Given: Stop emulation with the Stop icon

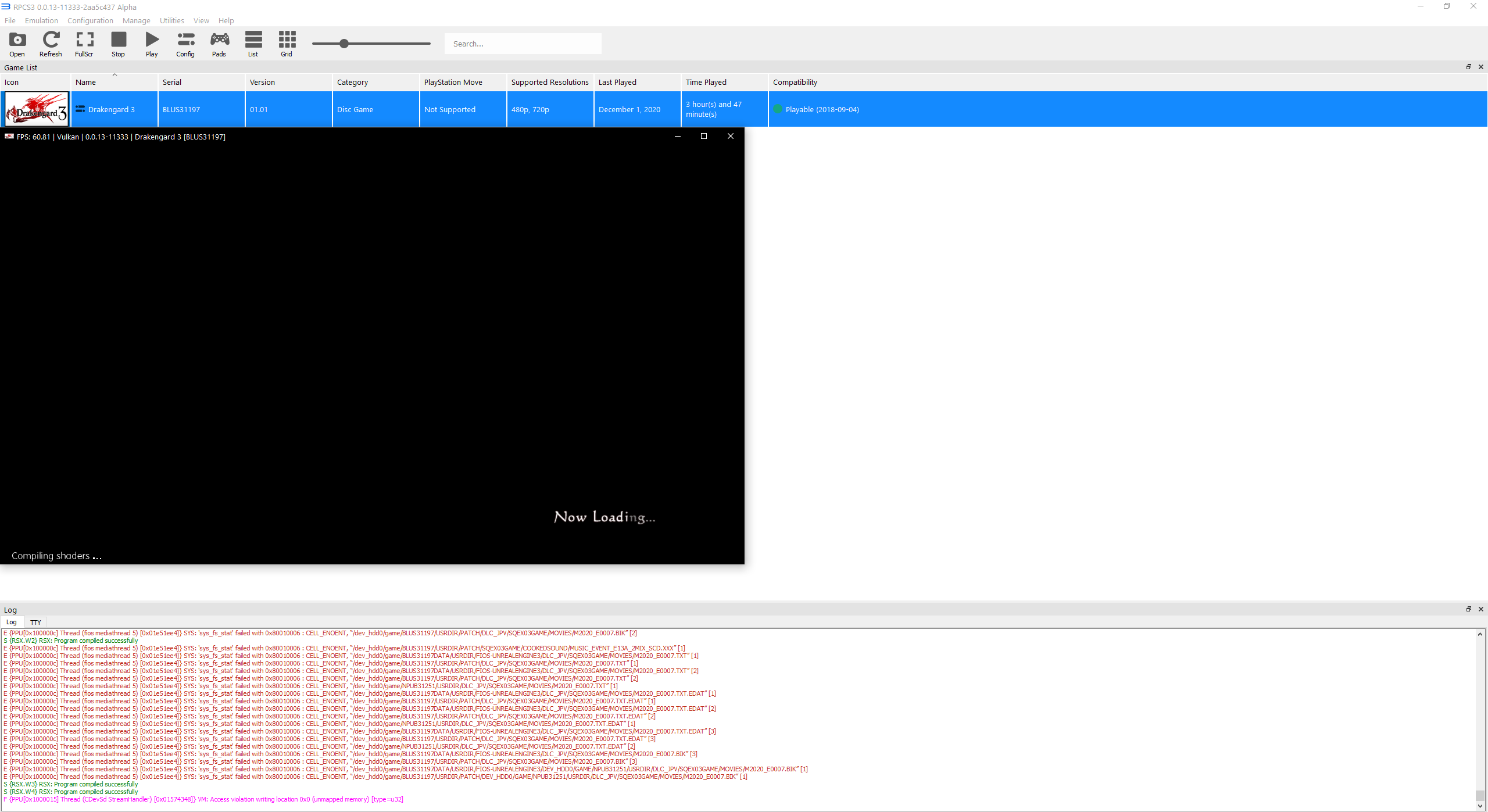Looking at the screenshot, I should click(119, 44).
